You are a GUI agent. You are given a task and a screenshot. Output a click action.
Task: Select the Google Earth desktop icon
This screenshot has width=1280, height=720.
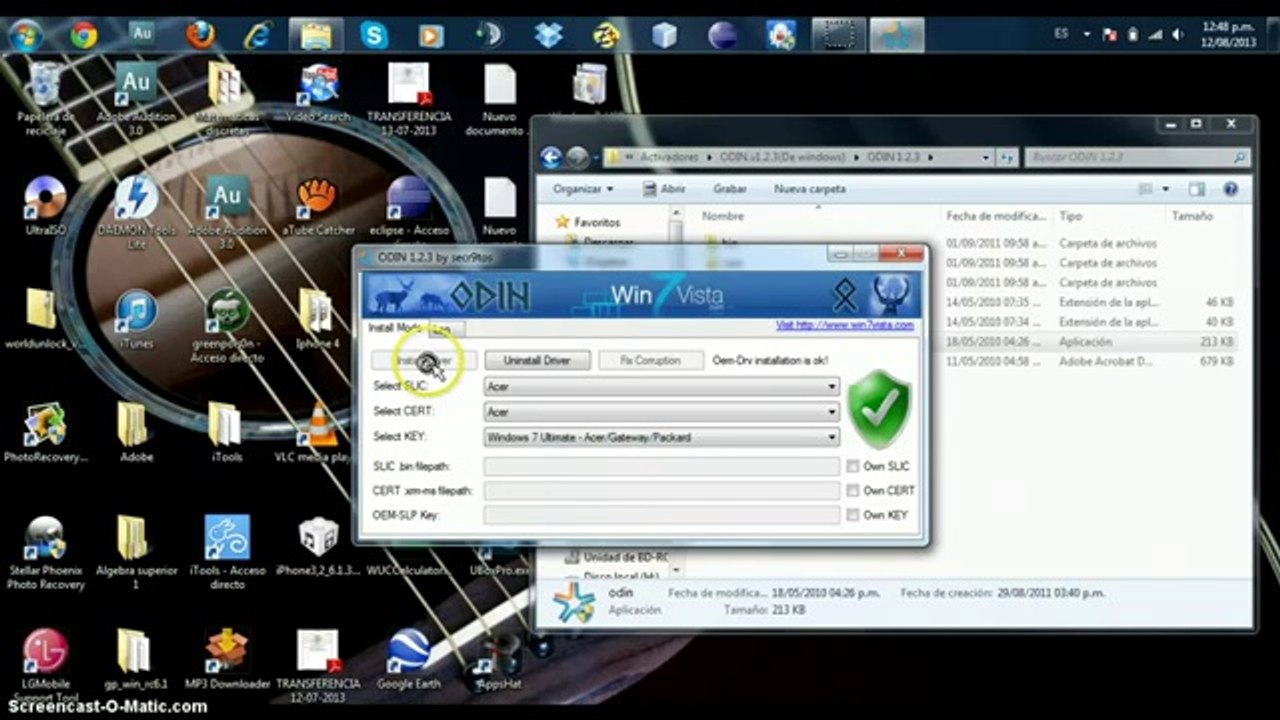[409, 659]
